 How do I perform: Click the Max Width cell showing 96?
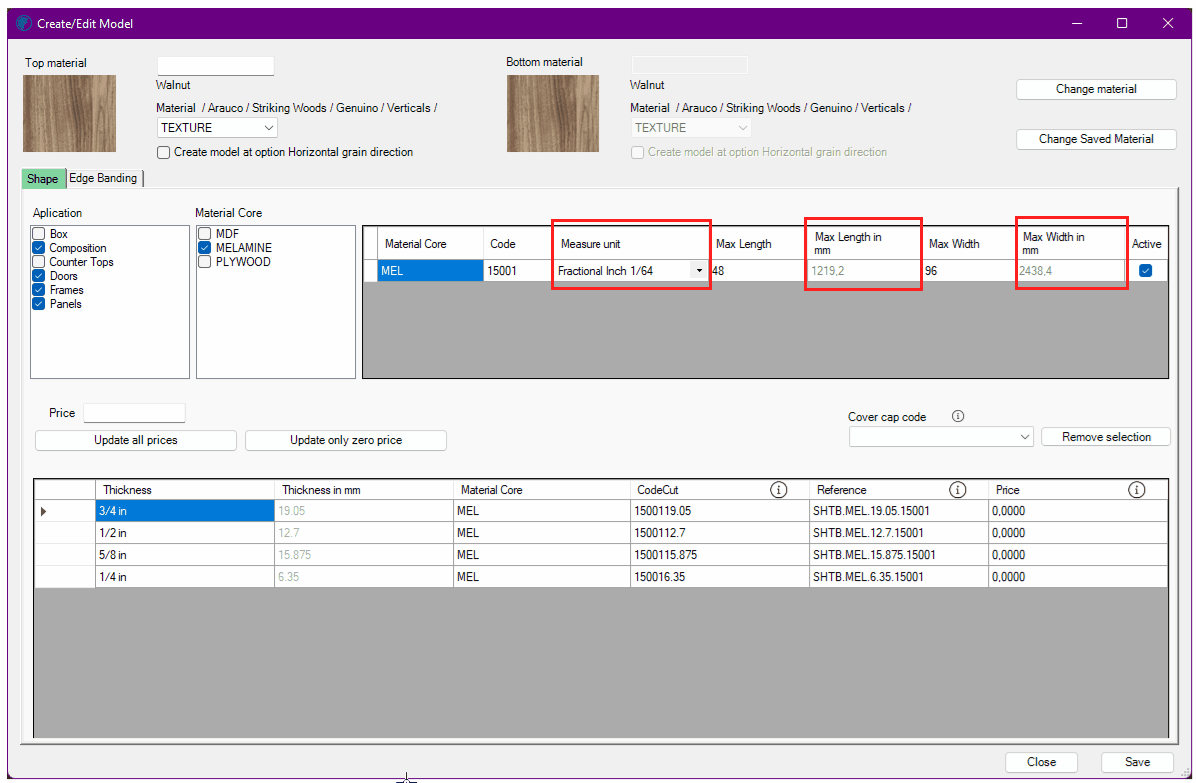pos(969,271)
